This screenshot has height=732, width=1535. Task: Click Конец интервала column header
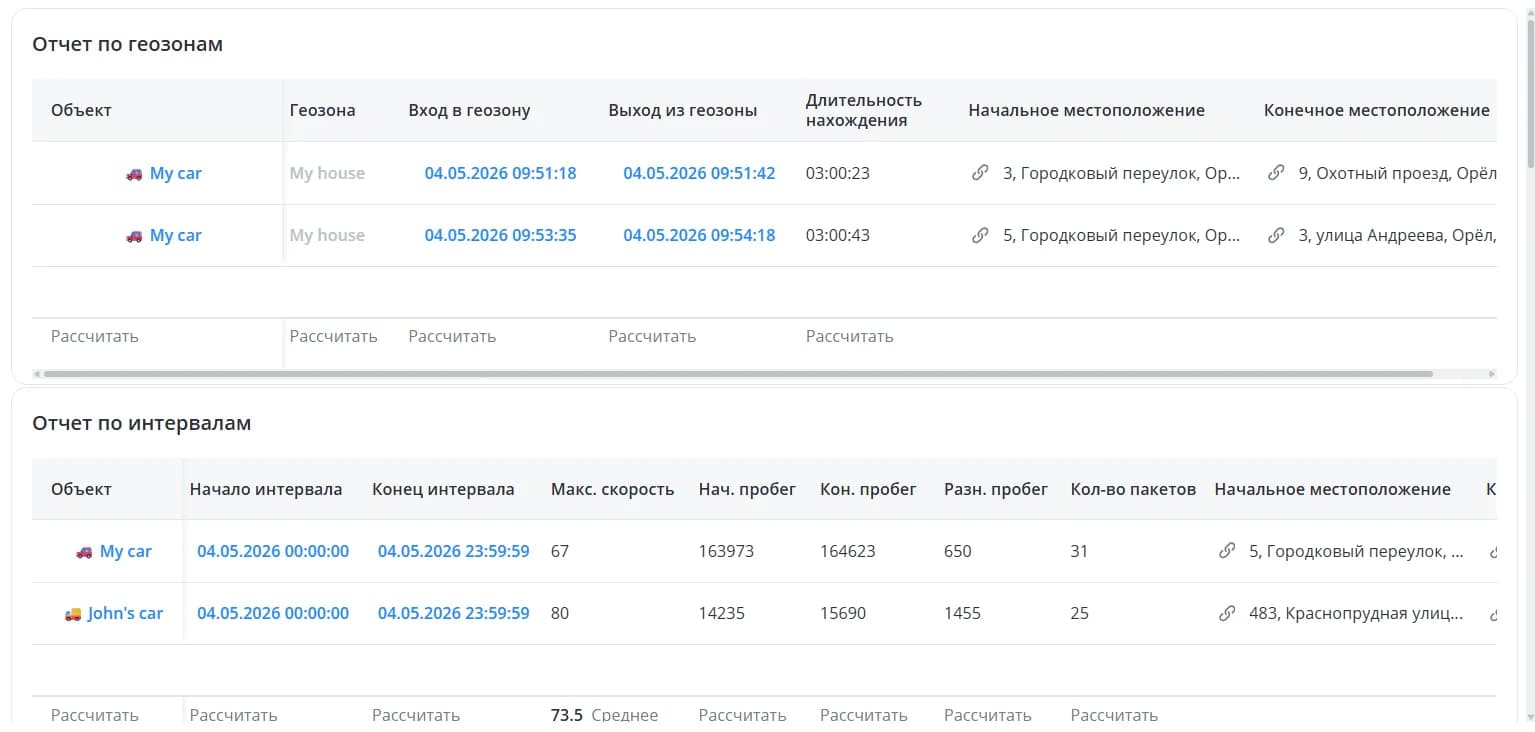point(443,489)
